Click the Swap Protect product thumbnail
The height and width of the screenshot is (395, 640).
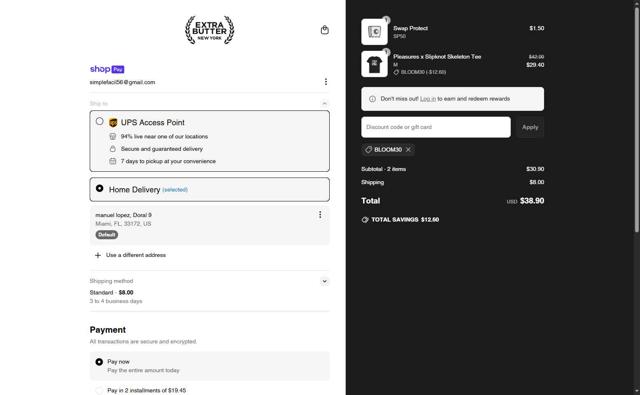374,32
